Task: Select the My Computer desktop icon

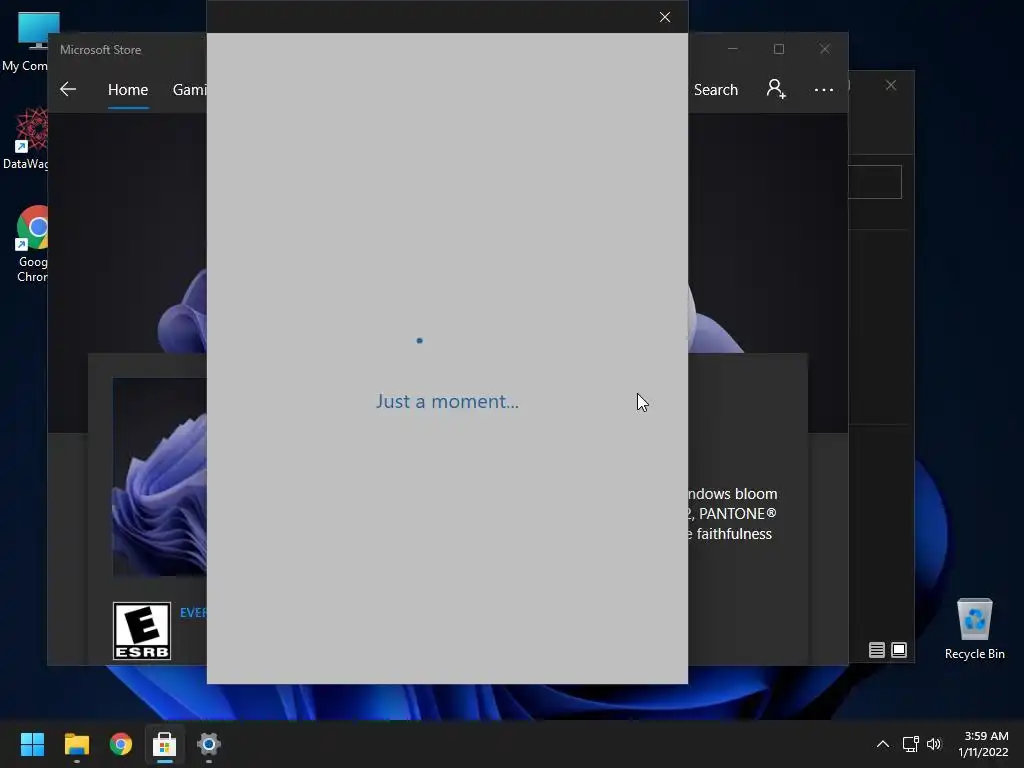Action: pos(25,42)
